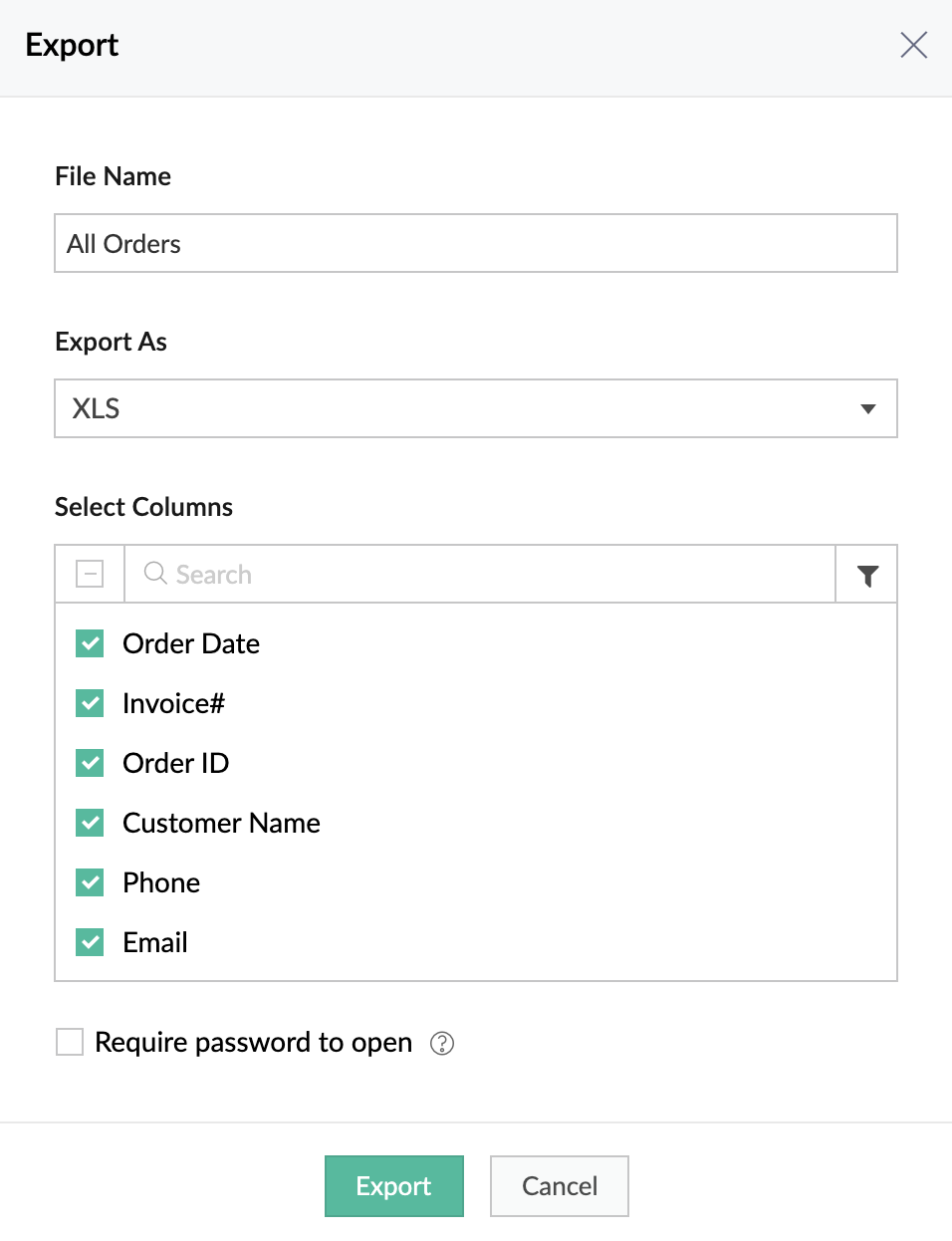
Task: Click the File Name text field
Action: point(476,243)
